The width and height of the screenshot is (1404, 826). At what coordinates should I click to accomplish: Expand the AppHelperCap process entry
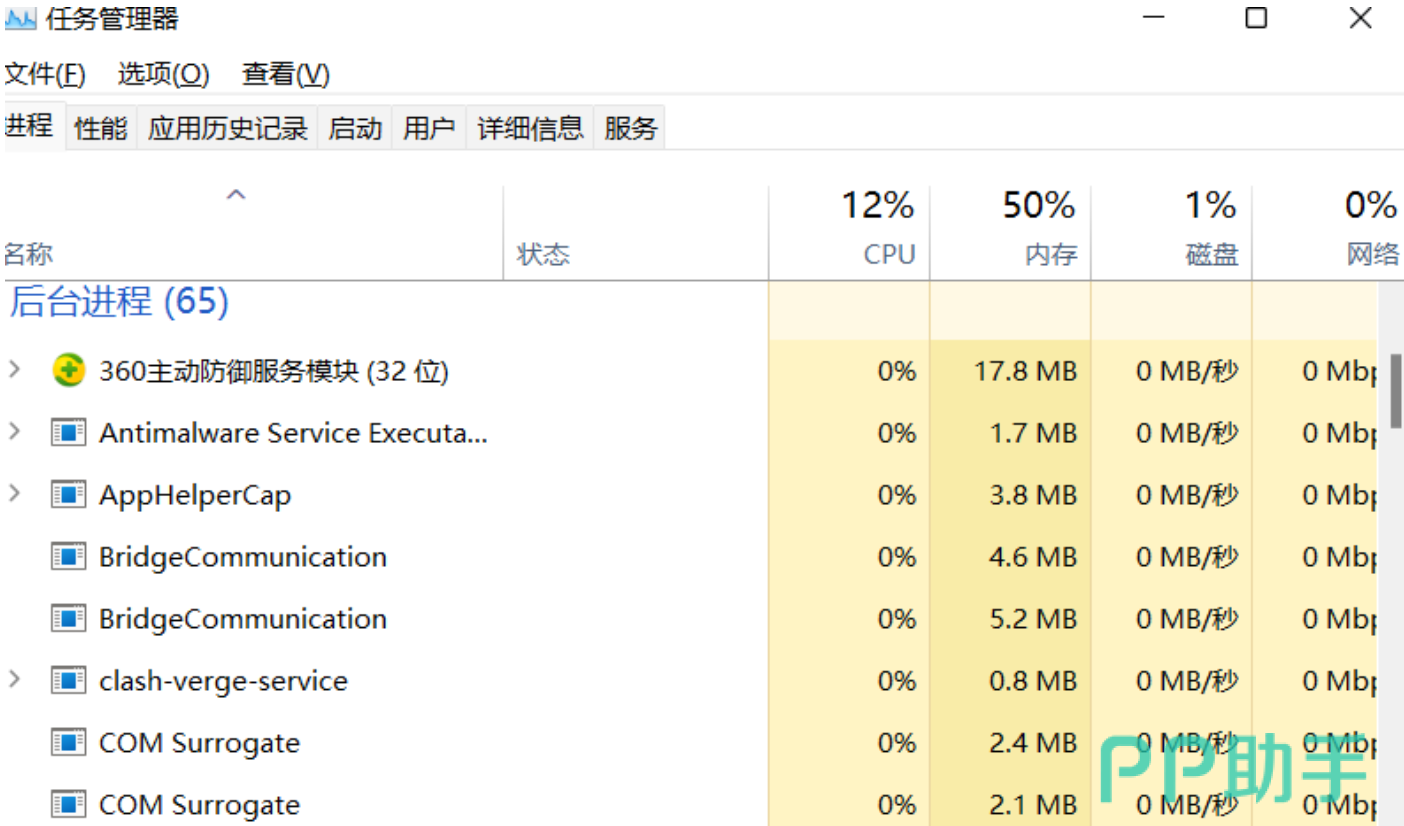14,494
